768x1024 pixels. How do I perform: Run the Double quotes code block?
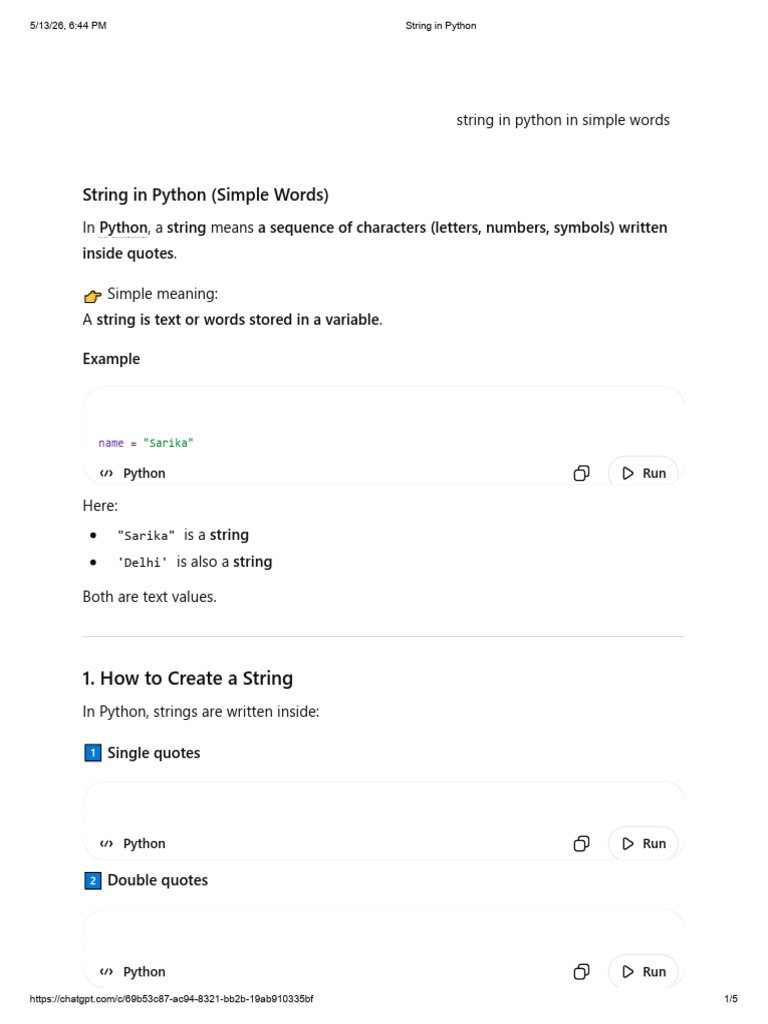643,972
